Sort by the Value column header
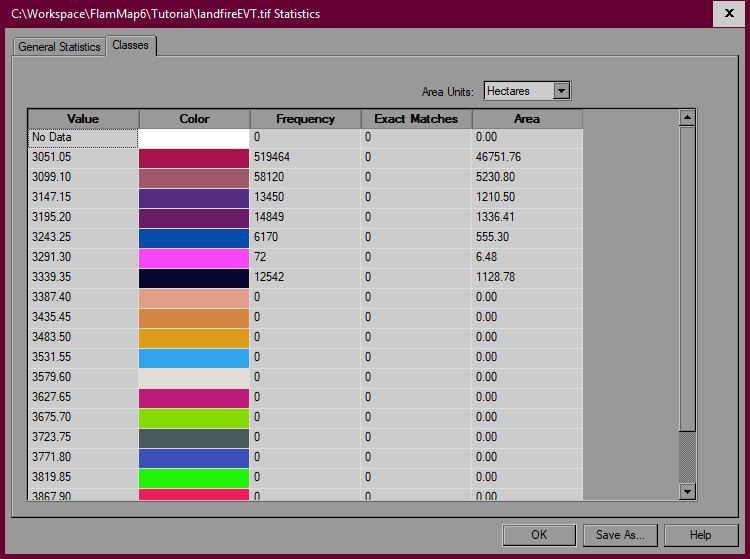The height and width of the screenshot is (559, 750). pyautogui.click(x=83, y=119)
